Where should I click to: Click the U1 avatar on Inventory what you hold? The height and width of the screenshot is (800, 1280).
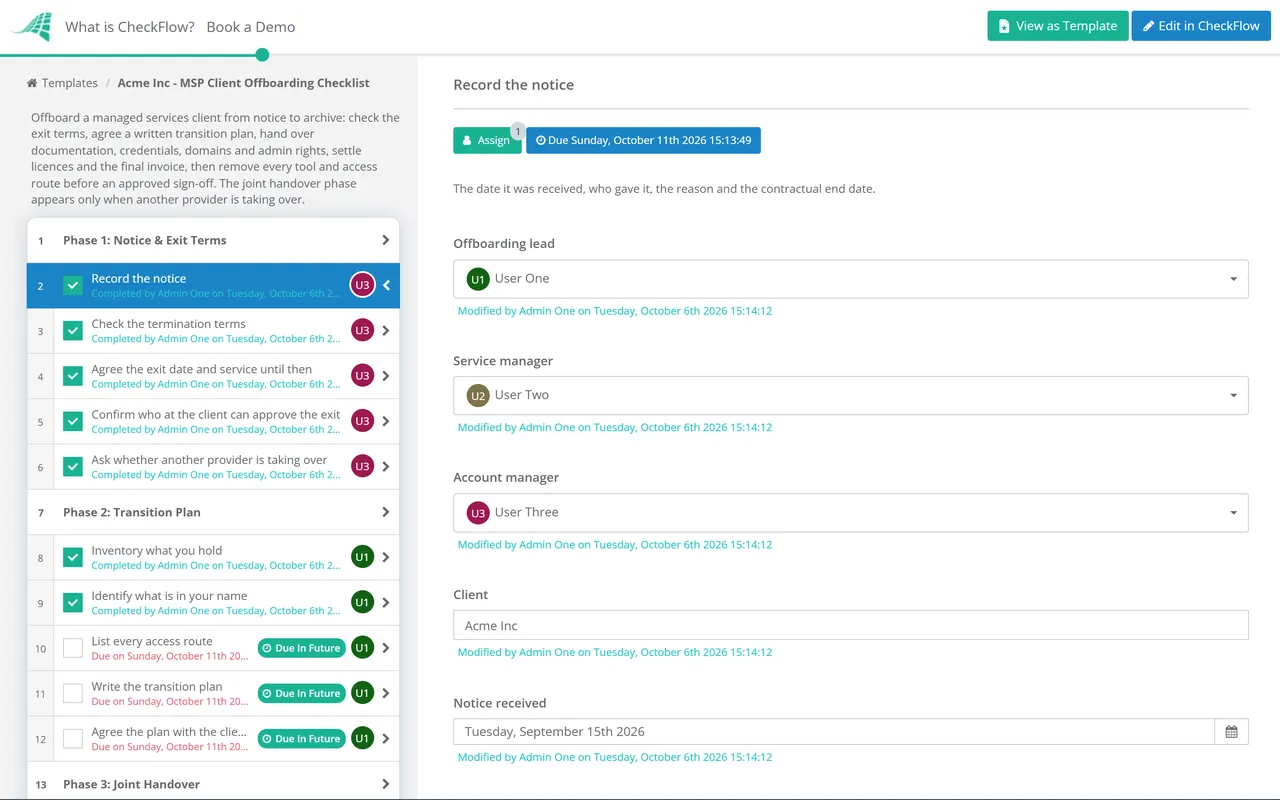[362, 557]
